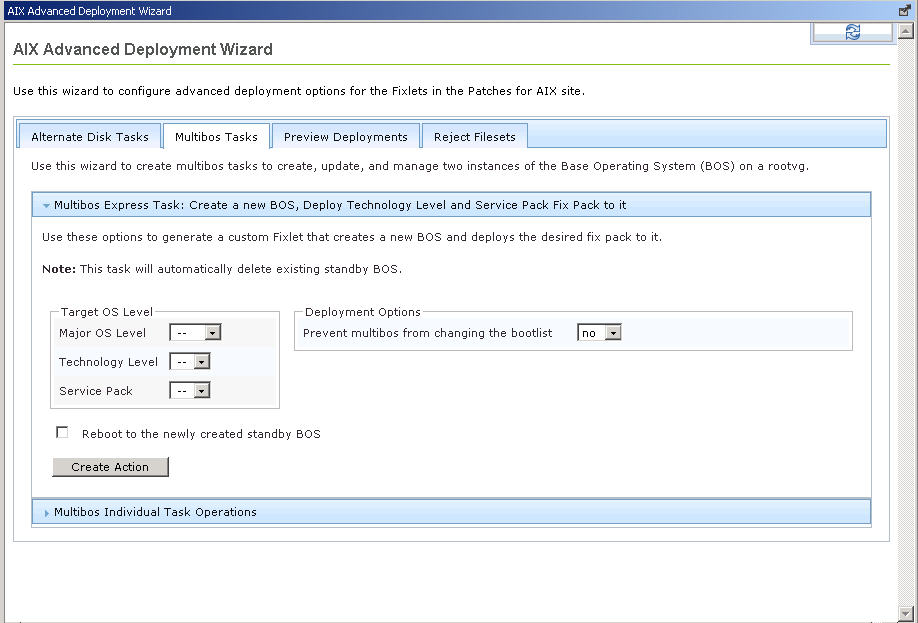Image resolution: width=918 pixels, height=623 pixels.
Task: Collapse the Multibos Express Task section
Action: coord(451,205)
